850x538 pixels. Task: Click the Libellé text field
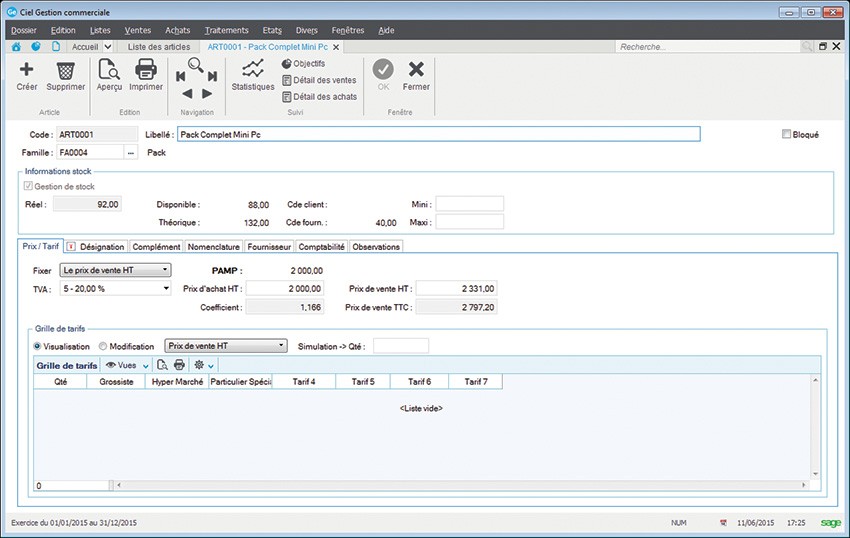coord(438,134)
